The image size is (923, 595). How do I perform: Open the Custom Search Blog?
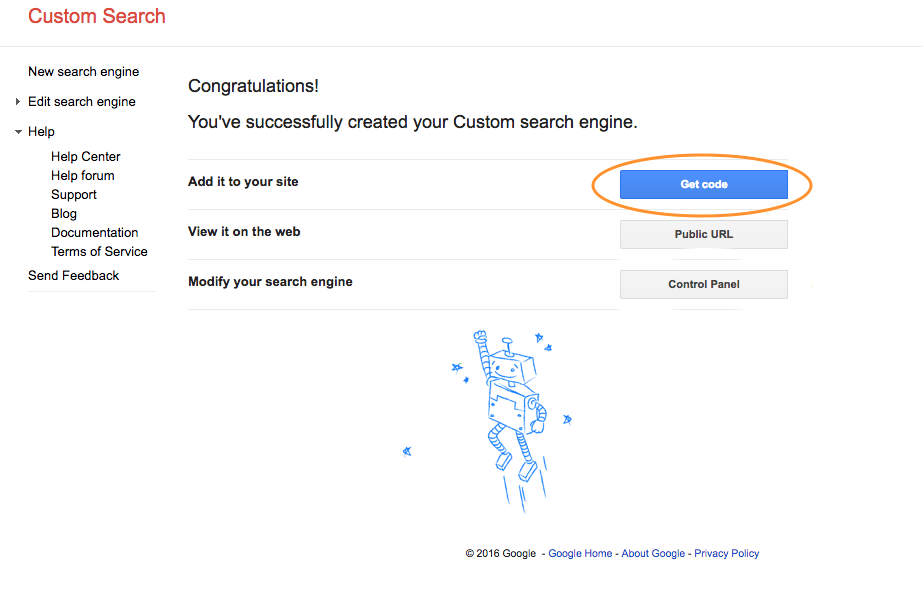(x=63, y=213)
